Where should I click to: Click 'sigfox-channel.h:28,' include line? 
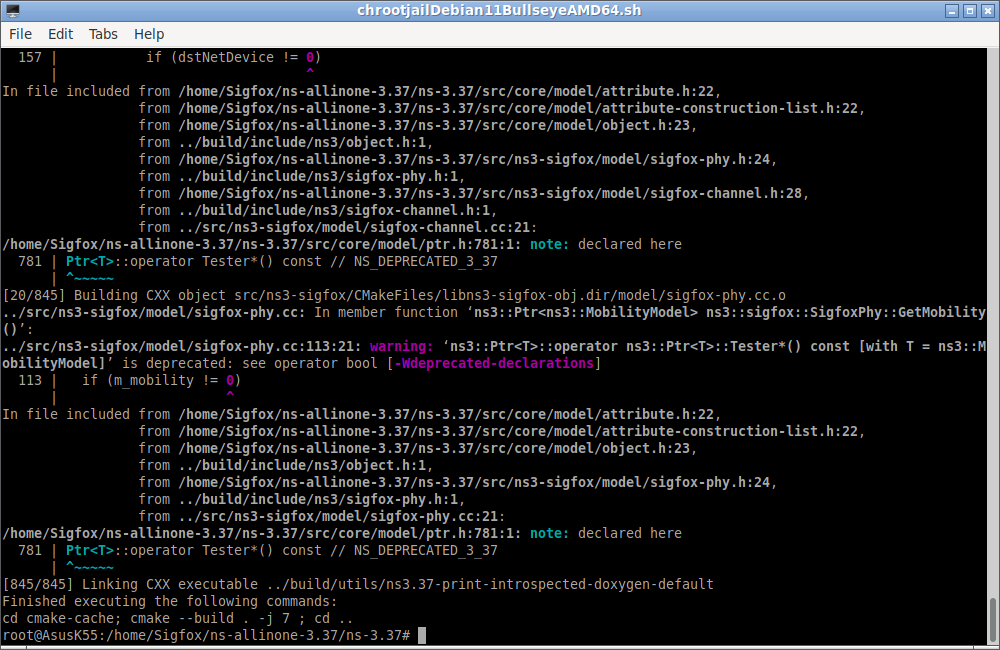[474, 193]
